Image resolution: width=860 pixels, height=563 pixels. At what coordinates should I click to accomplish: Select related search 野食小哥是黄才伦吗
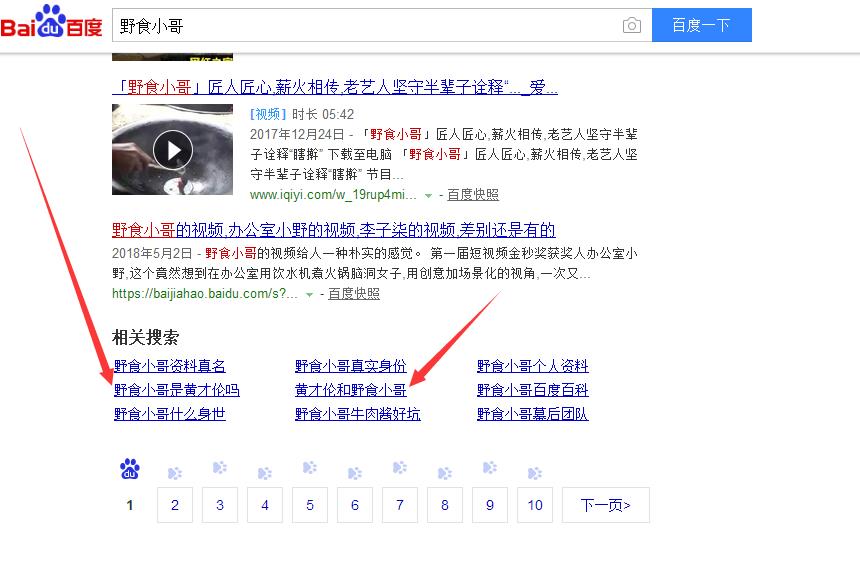pos(177,390)
